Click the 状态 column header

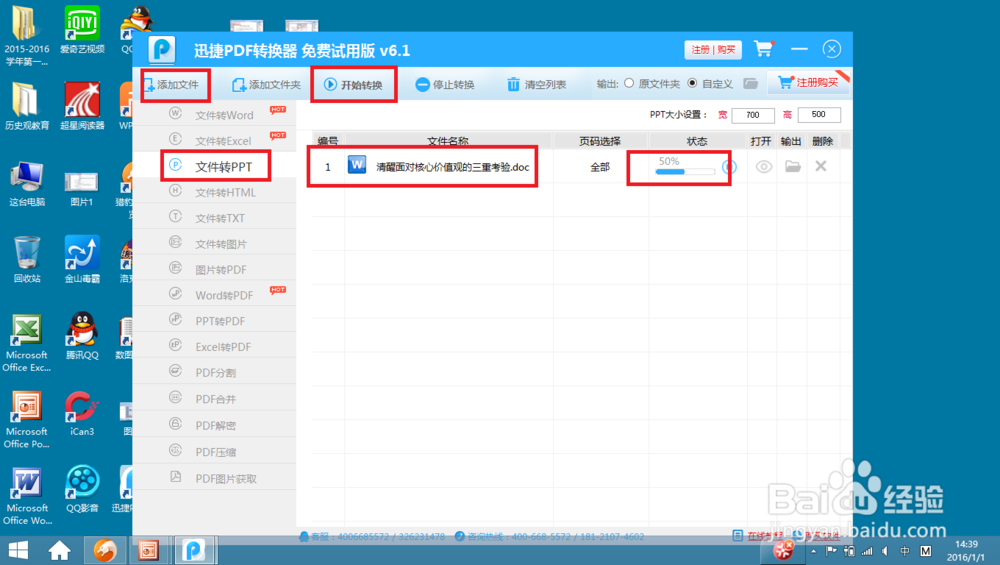pyautogui.click(x=696, y=141)
